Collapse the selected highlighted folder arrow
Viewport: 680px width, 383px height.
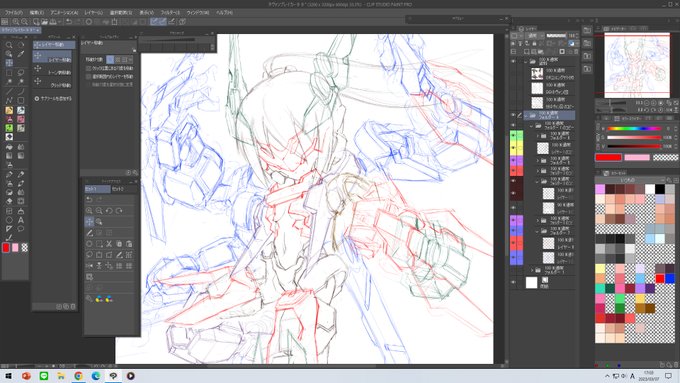coord(526,115)
